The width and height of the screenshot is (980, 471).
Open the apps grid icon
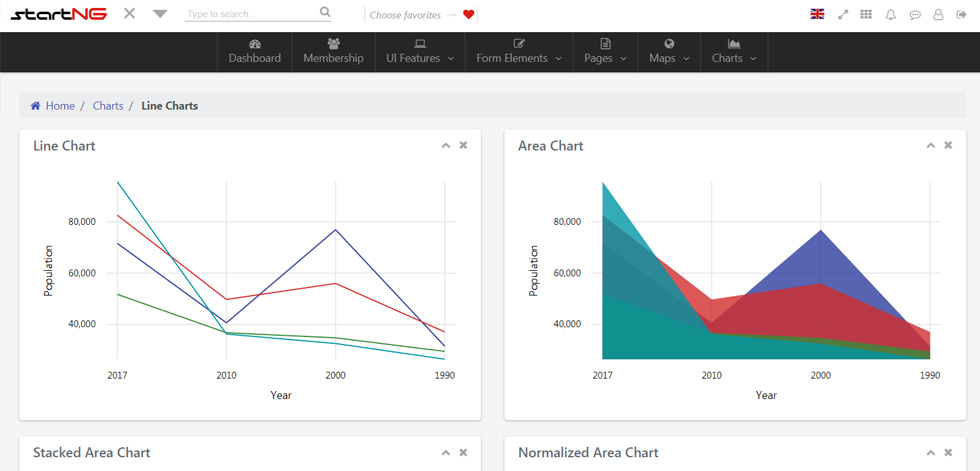pyautogui.click(x=866, y=14)
